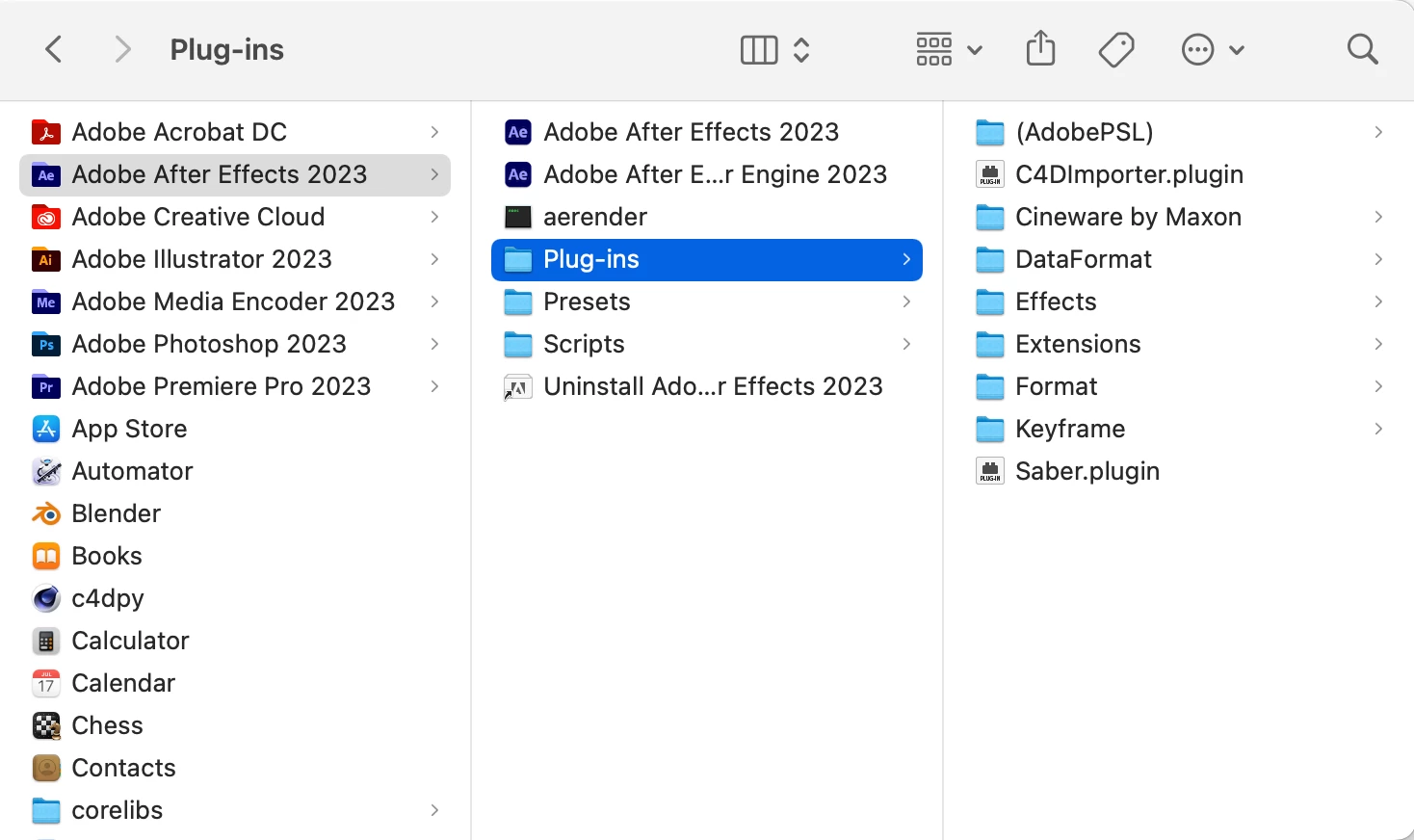1414x840 pixels.
Task: Go back with the left arrow button
Action: point(54,49)
